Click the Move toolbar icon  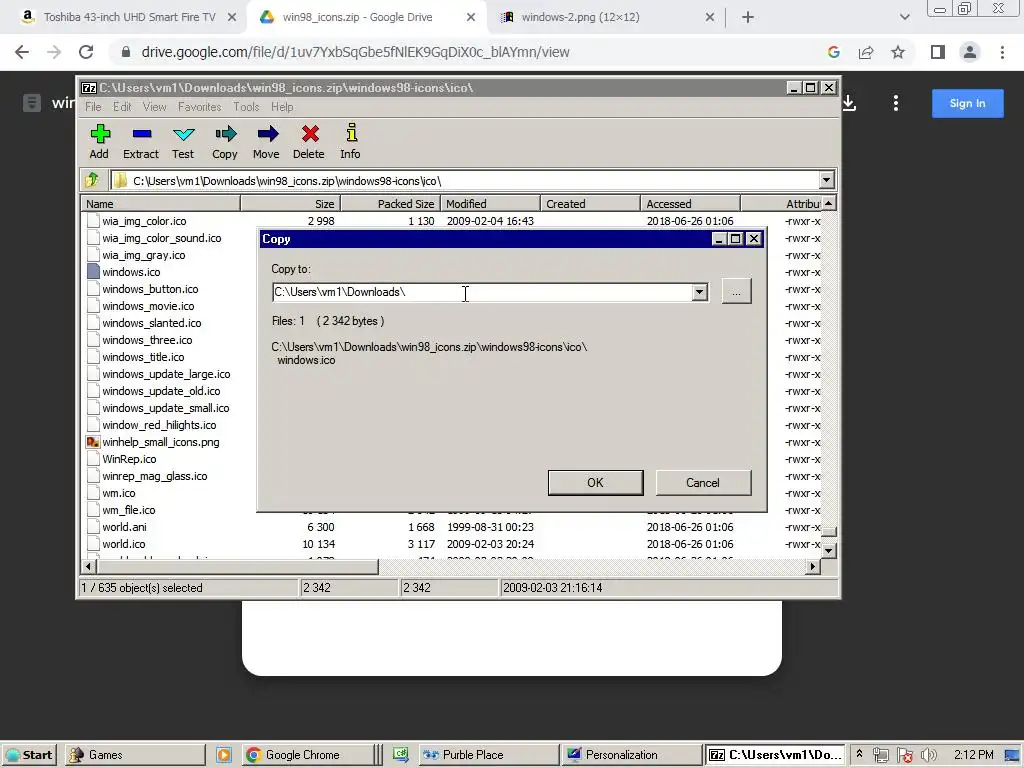(x=266, y=141)
